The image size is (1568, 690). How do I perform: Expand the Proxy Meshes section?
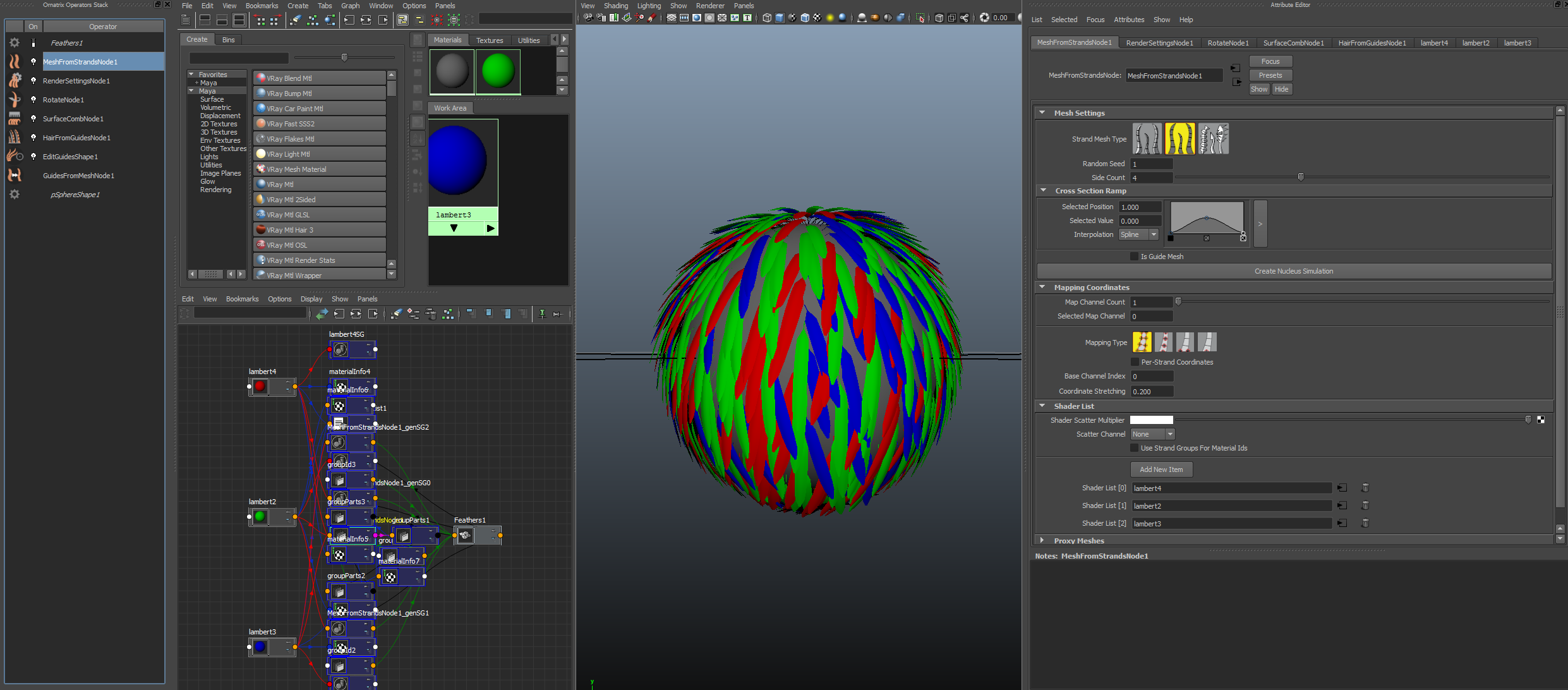[1042, 540]
